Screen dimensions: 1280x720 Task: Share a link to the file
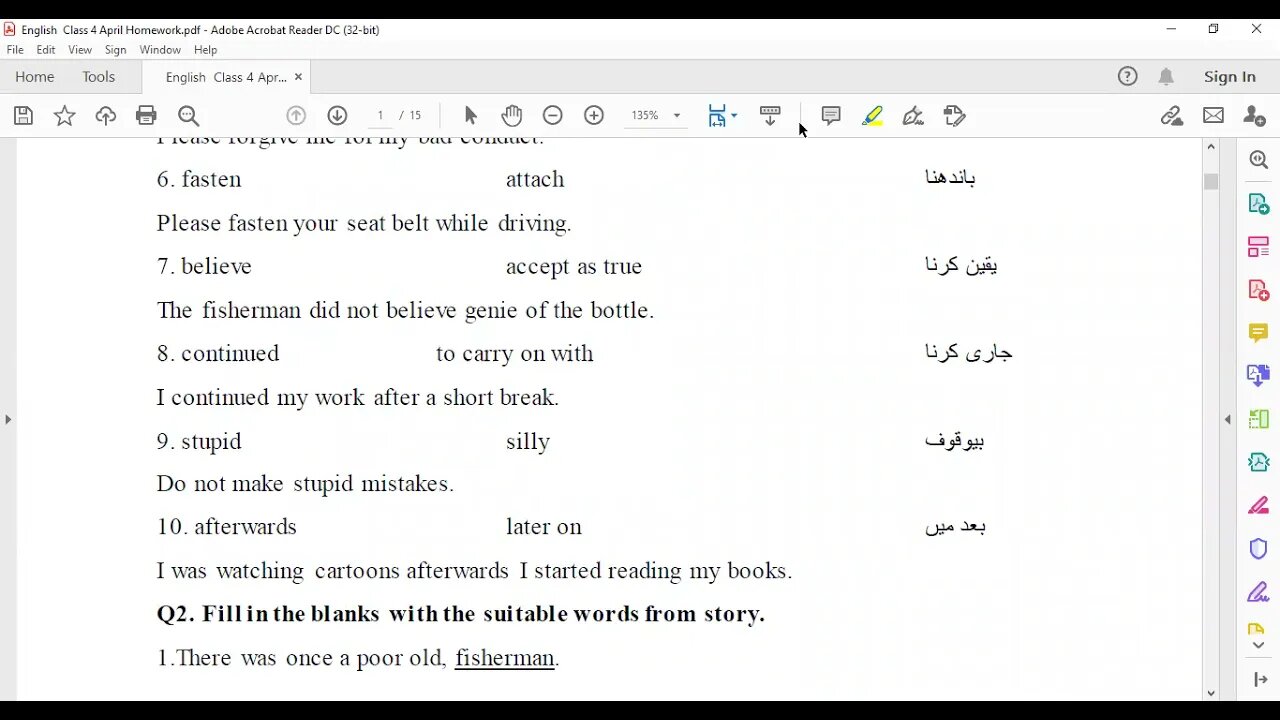coord(1172,116)
